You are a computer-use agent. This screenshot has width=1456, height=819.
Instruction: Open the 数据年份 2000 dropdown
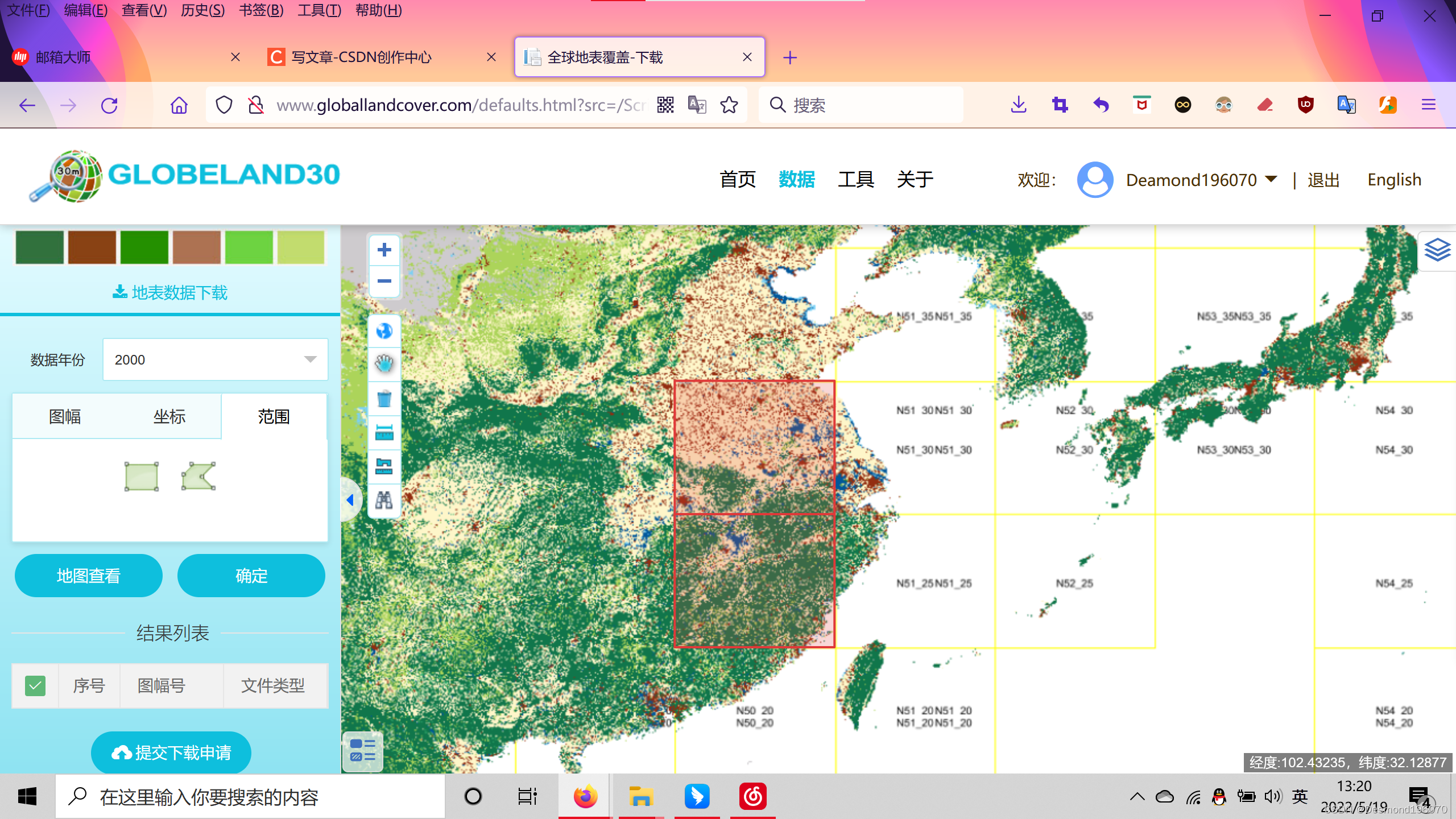[215, 359]
